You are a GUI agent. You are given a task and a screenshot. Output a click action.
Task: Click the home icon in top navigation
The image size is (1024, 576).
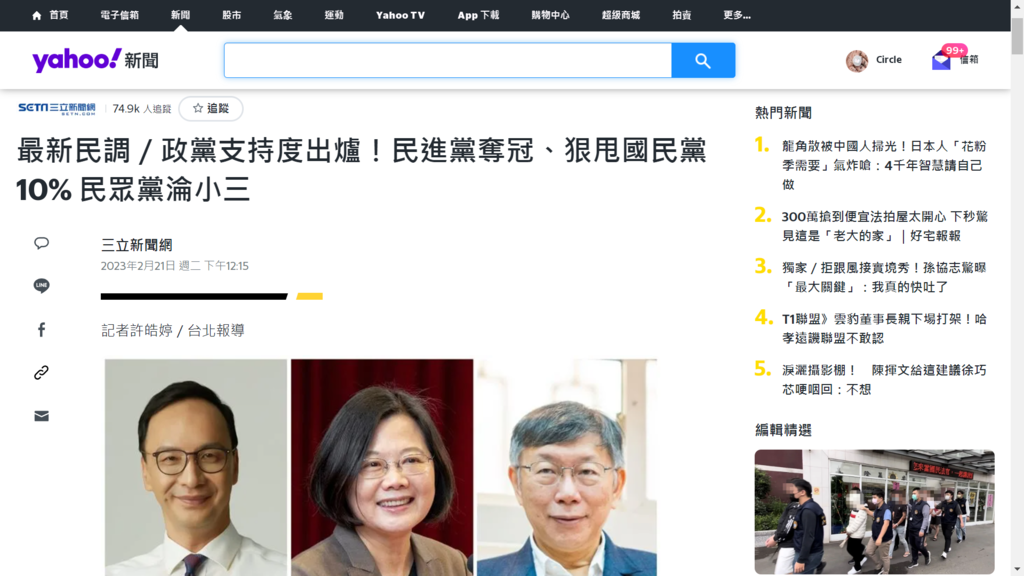37,15
